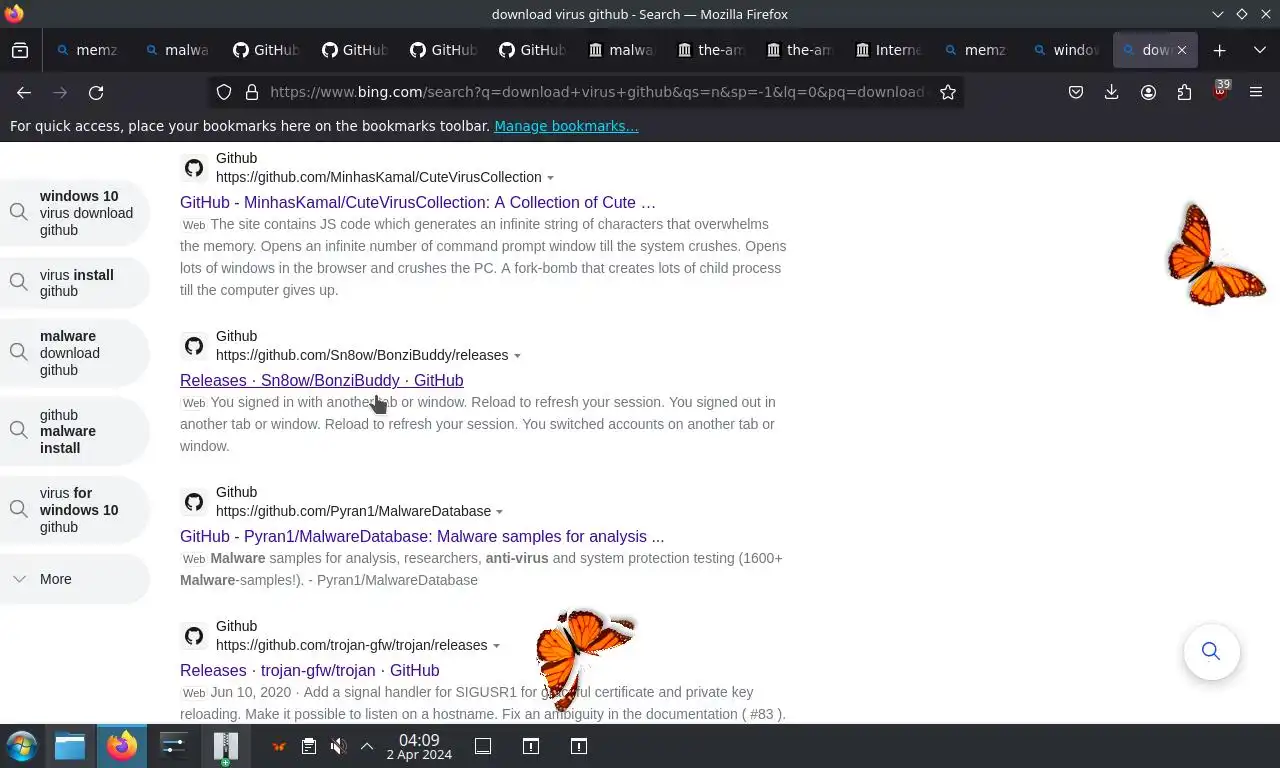Click GitHub favicon of trojan-gfw result
The image size is (1280, 768).
click(x=194, y=636)
